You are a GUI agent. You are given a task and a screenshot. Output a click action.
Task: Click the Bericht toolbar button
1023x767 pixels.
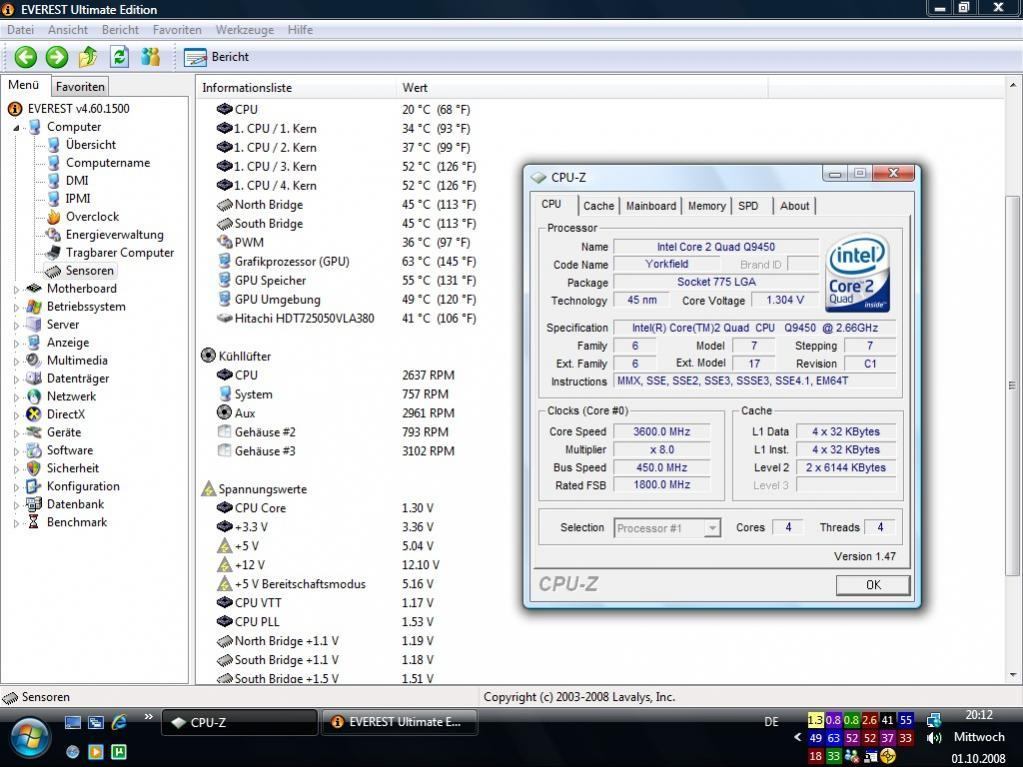(217, 57)
